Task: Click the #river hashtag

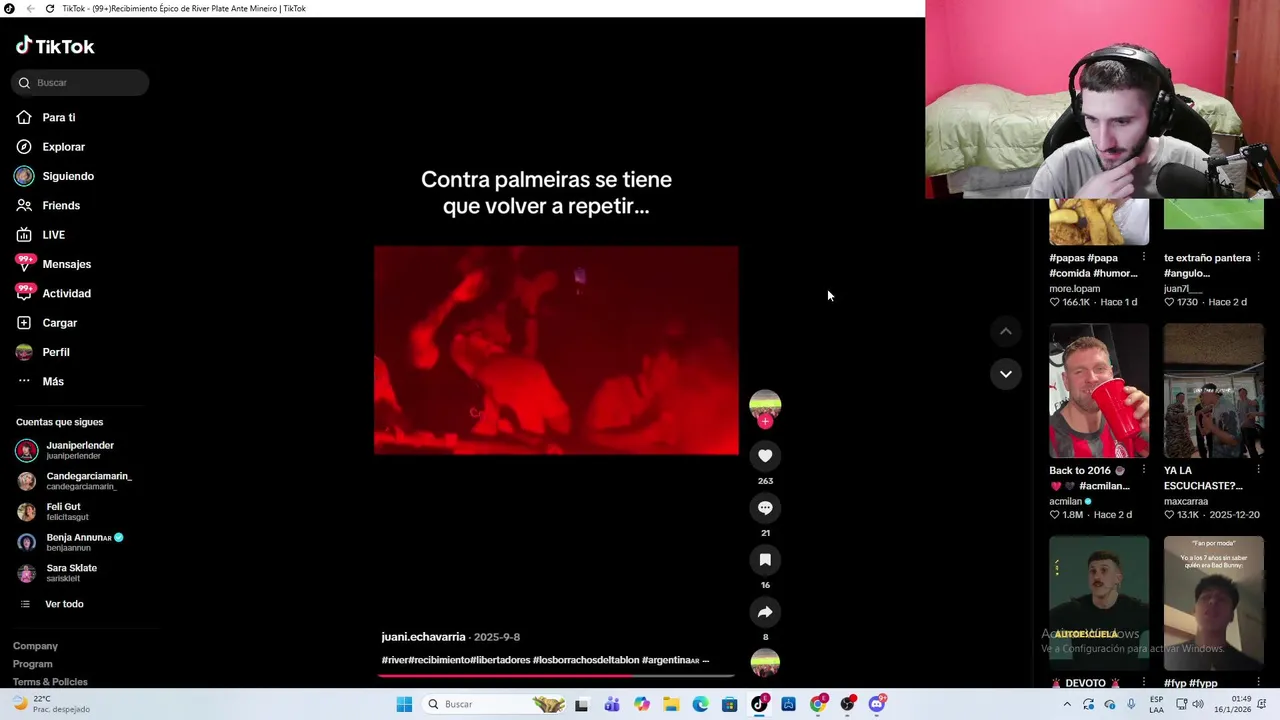Action: [394, 660]
